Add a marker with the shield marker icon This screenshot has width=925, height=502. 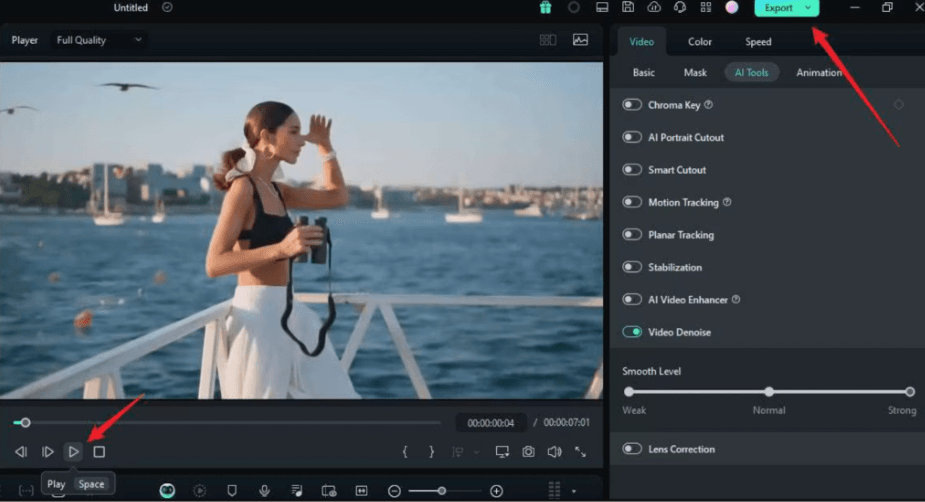point(232,491)
